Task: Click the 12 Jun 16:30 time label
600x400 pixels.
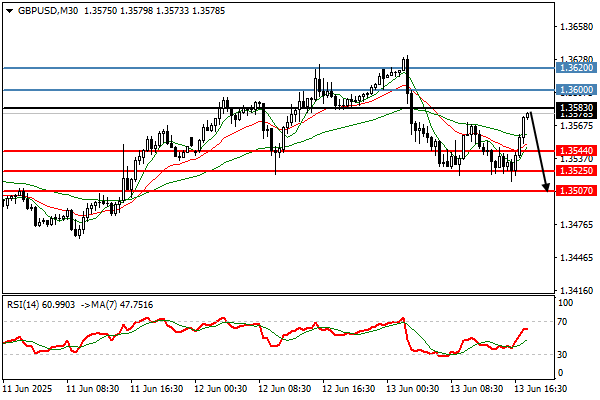Action: pos(347,386)
